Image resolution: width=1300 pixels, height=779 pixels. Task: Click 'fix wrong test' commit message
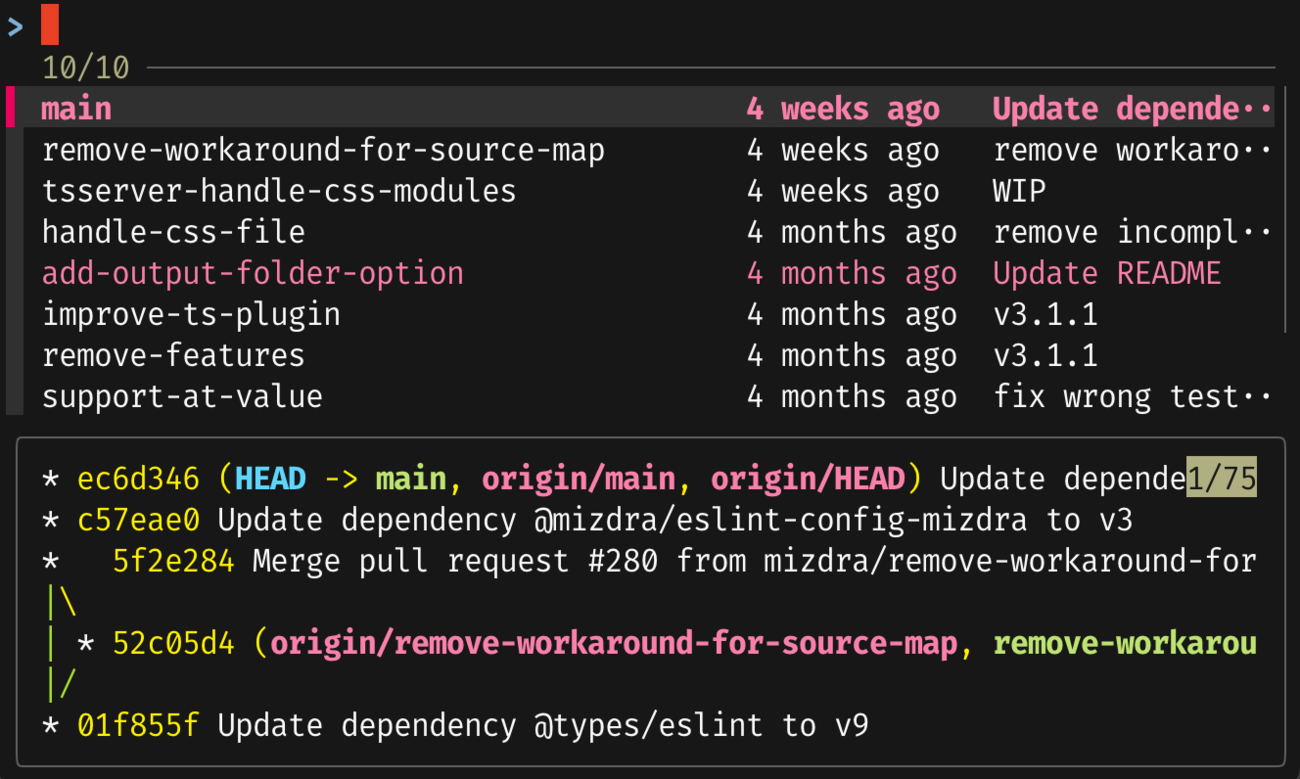point(1132,396)
